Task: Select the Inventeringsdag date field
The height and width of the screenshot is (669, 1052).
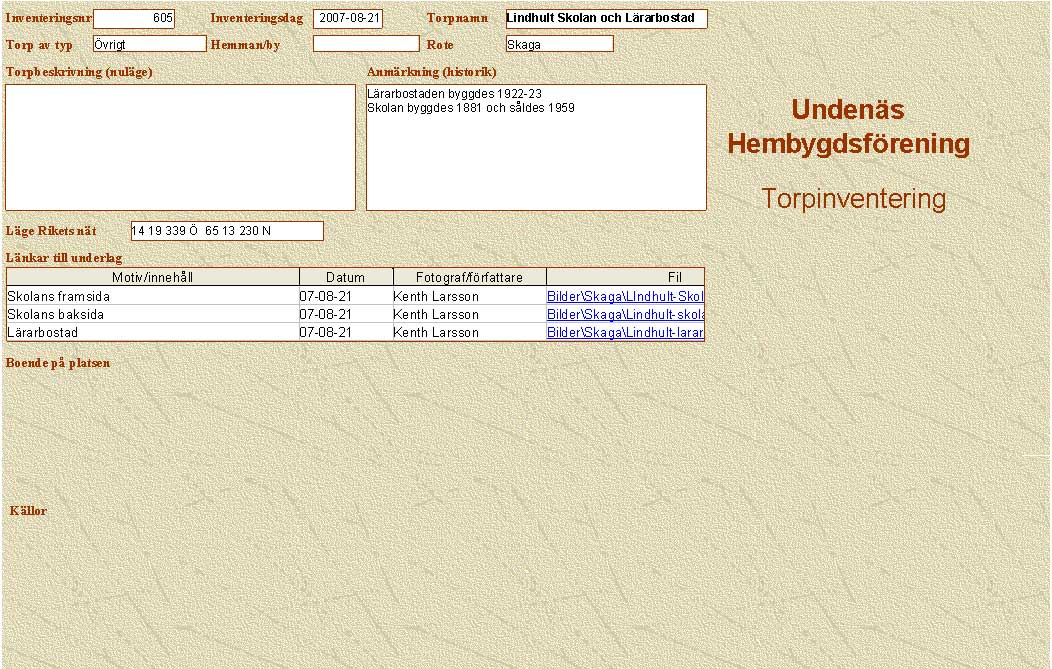Action: (348, 19)
